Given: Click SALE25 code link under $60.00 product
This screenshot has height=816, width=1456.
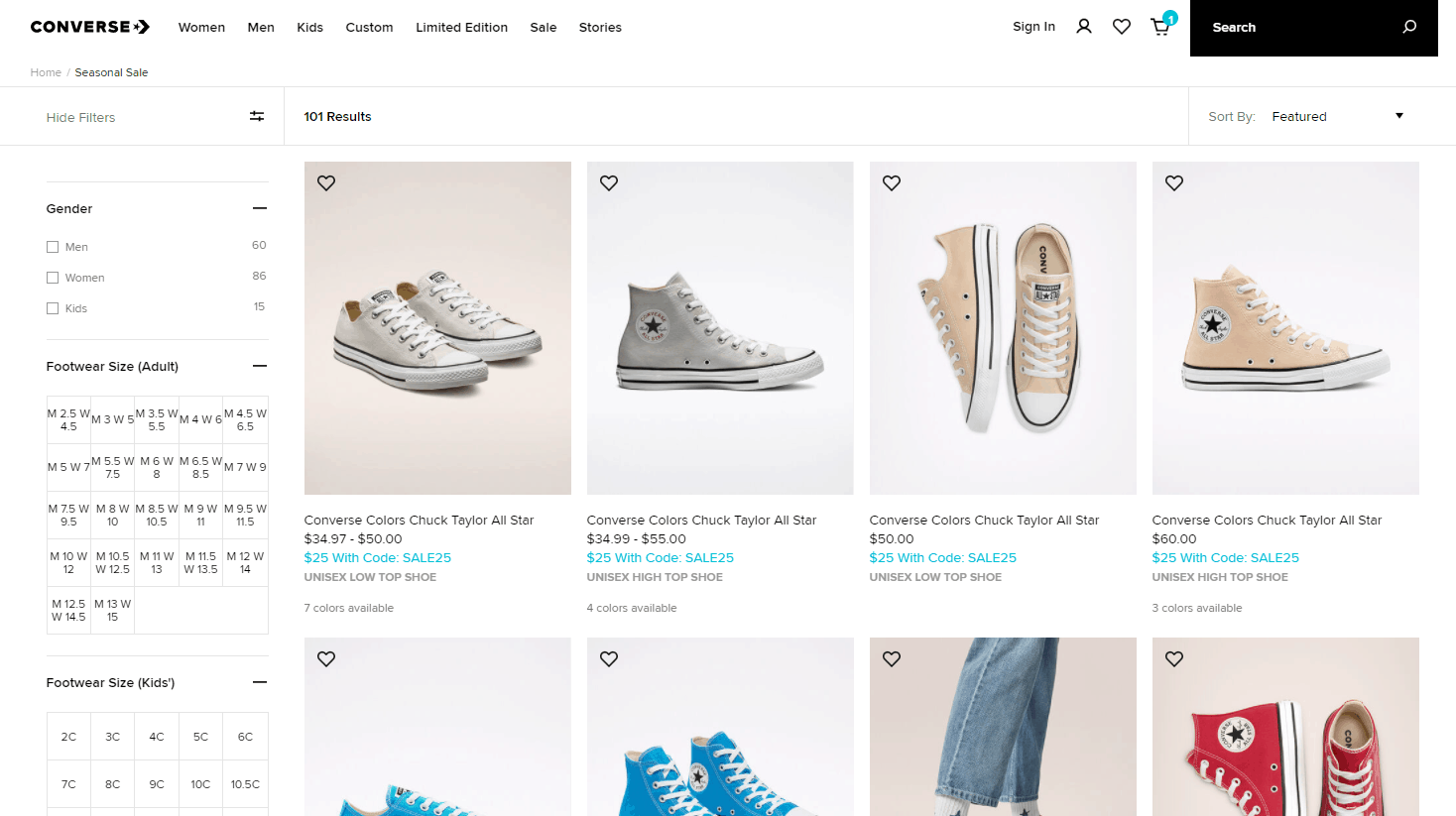Looking at the screenshot, I should 1225,558.
